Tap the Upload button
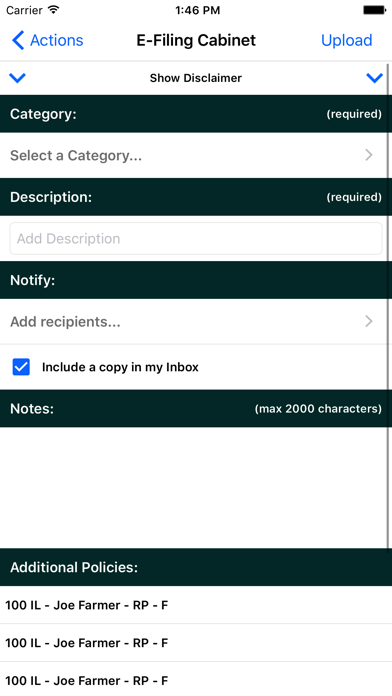The height and width of the screenshot is (696, 392). click(x=346, y=40)
